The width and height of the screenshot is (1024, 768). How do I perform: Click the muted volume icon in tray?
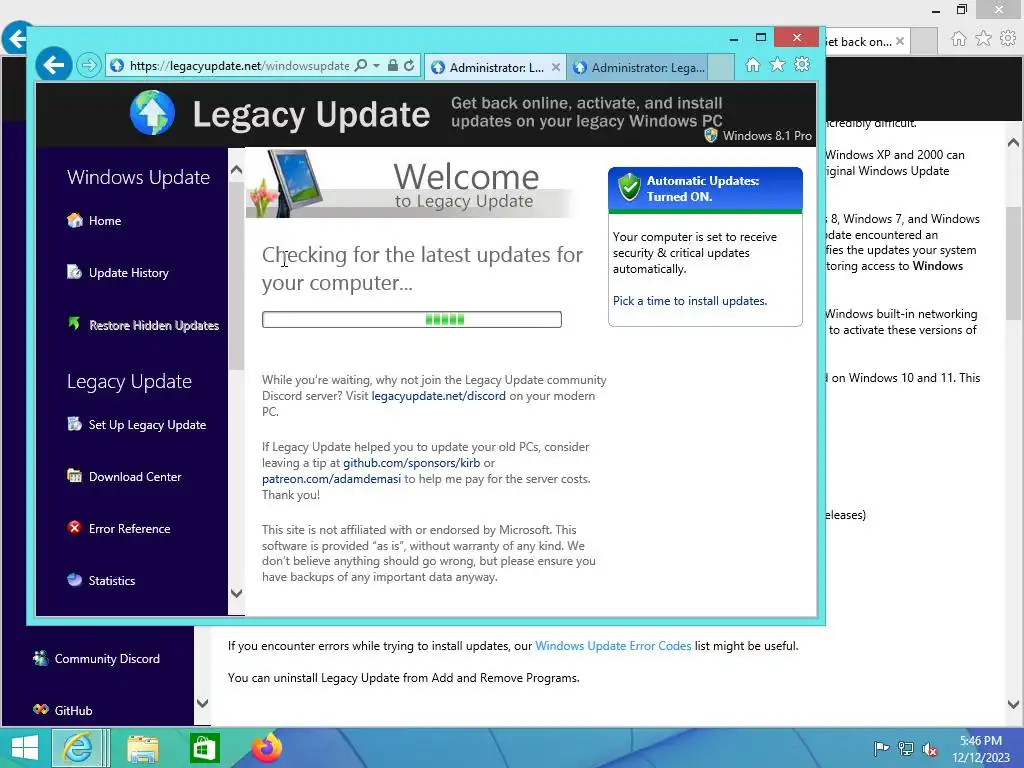tap(930, 749)
